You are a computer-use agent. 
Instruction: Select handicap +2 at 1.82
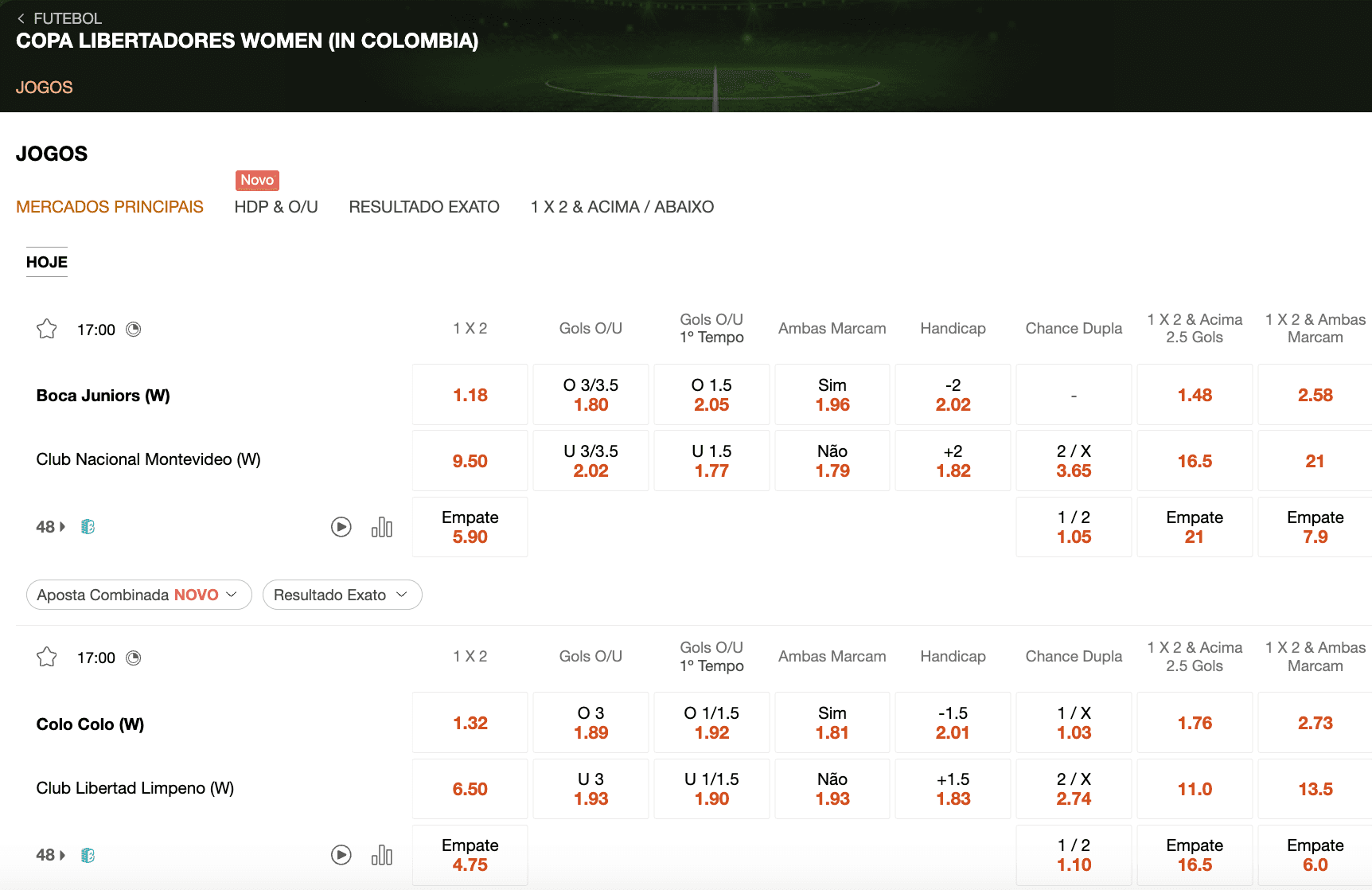tap(953, 461)
